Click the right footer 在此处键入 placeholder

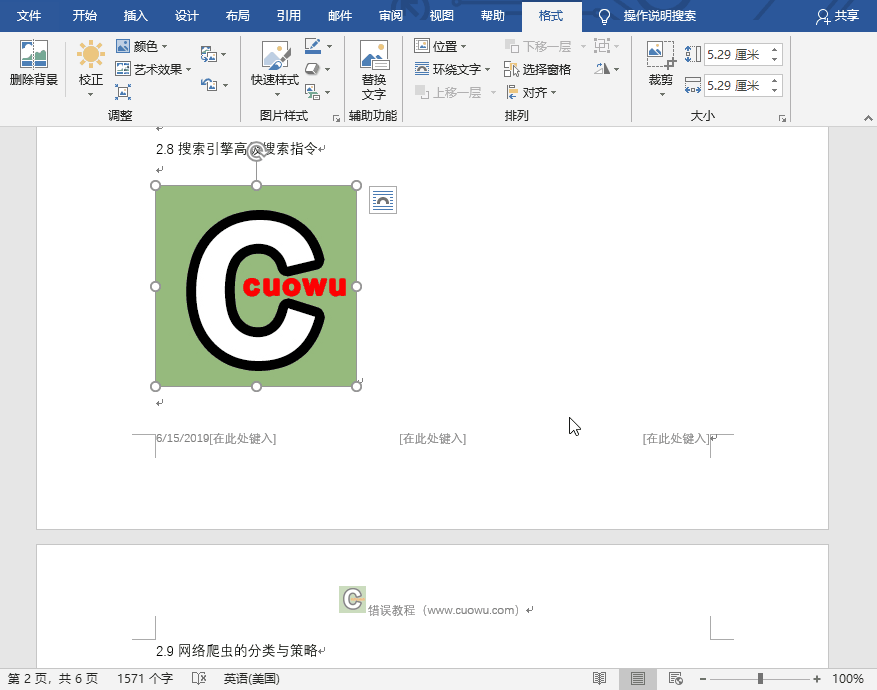[x=676, y=438]
